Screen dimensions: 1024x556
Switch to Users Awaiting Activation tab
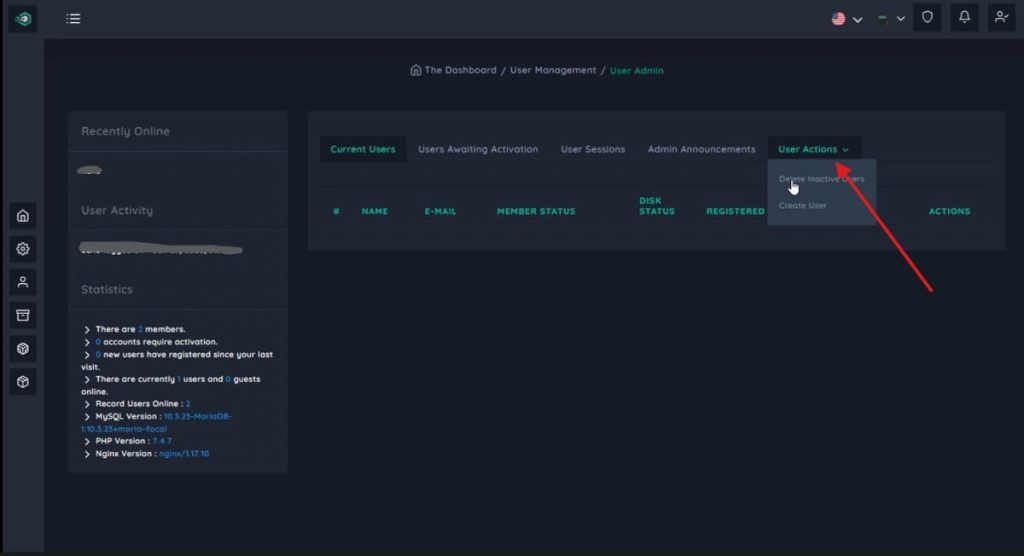pos(478,149)
